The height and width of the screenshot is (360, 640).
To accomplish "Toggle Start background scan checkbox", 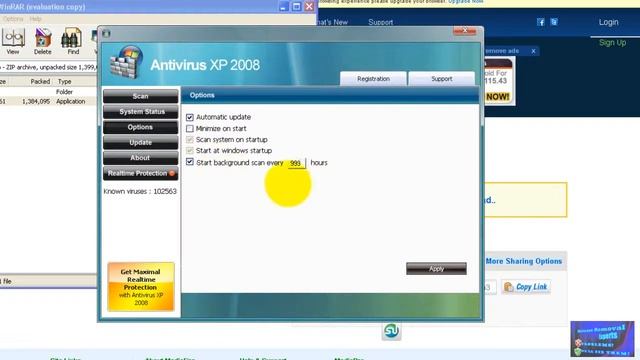I will [190, 162].
